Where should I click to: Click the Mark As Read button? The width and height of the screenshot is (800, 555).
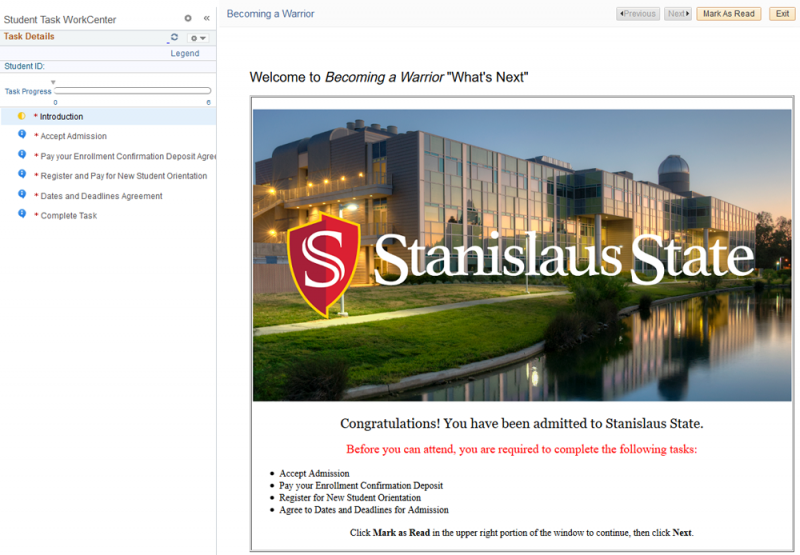(x=729, y=14)
